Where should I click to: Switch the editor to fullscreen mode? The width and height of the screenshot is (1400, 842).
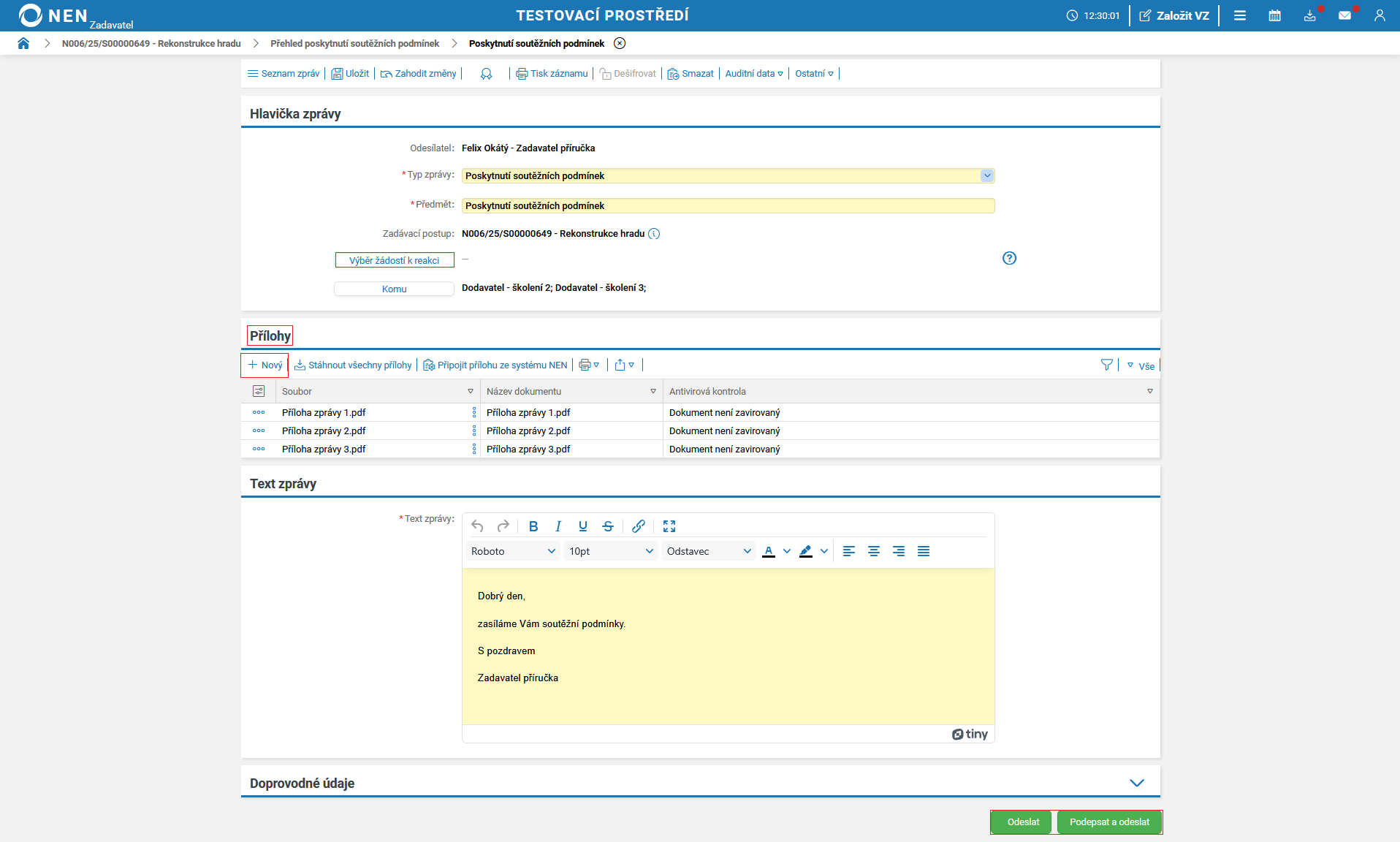point(669,526)
